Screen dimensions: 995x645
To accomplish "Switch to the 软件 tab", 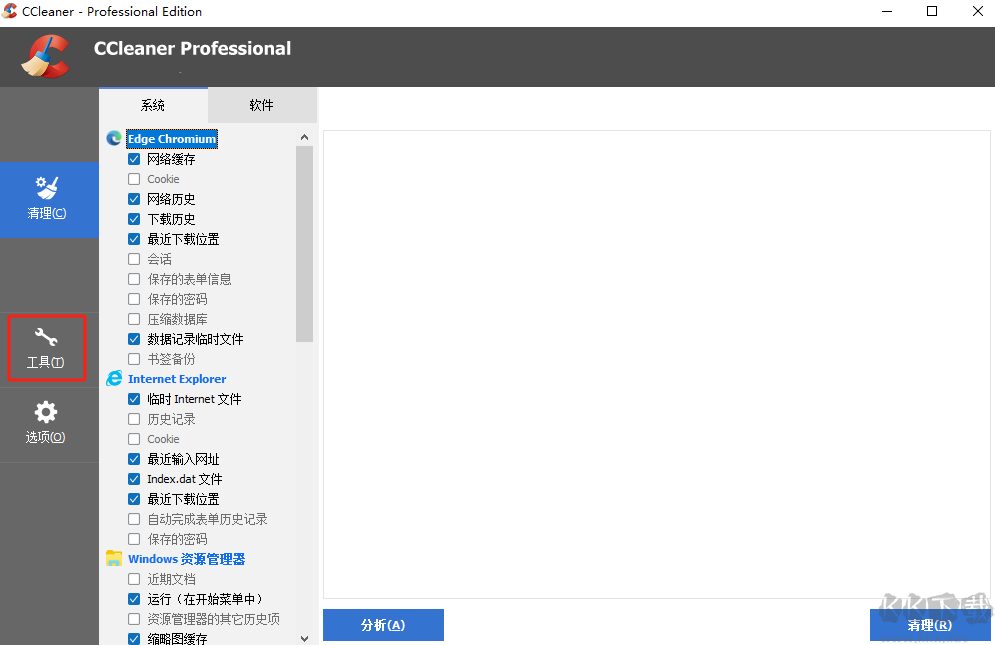I will coord(262,104).
